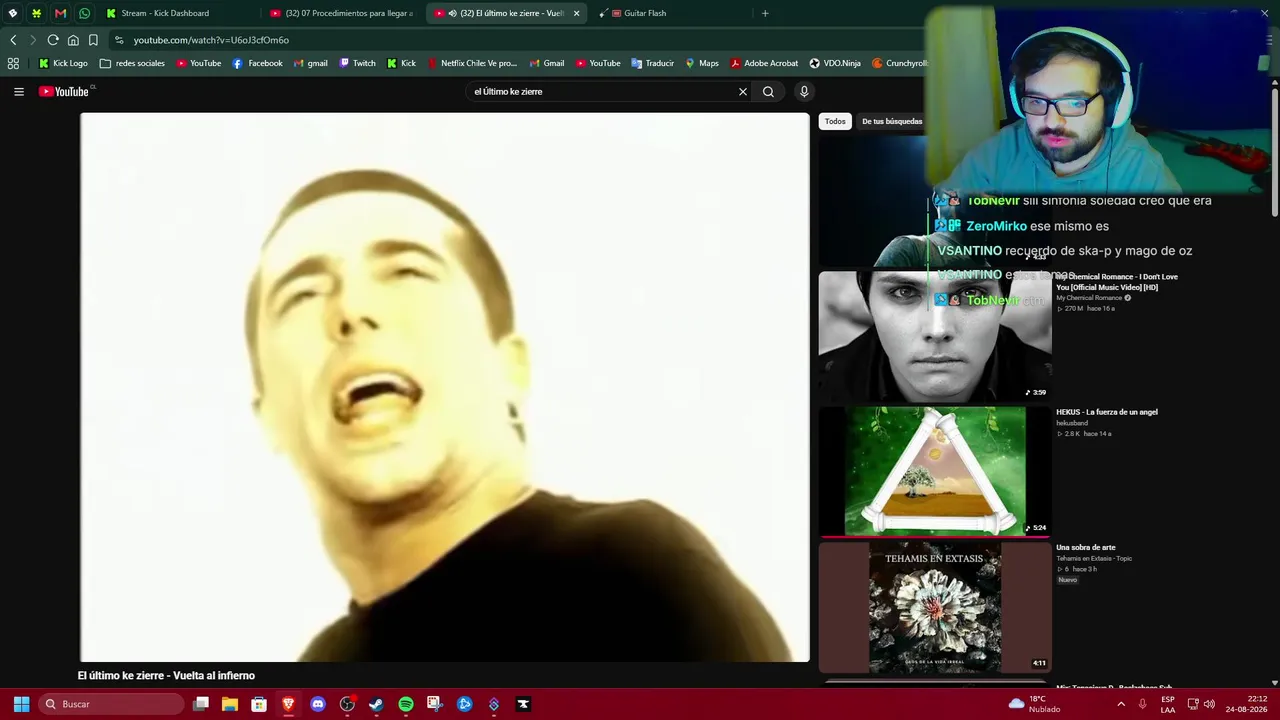Click the Windows taskbar Buscar search box
The image size is (1280, 720).
(x=112, y=704)
